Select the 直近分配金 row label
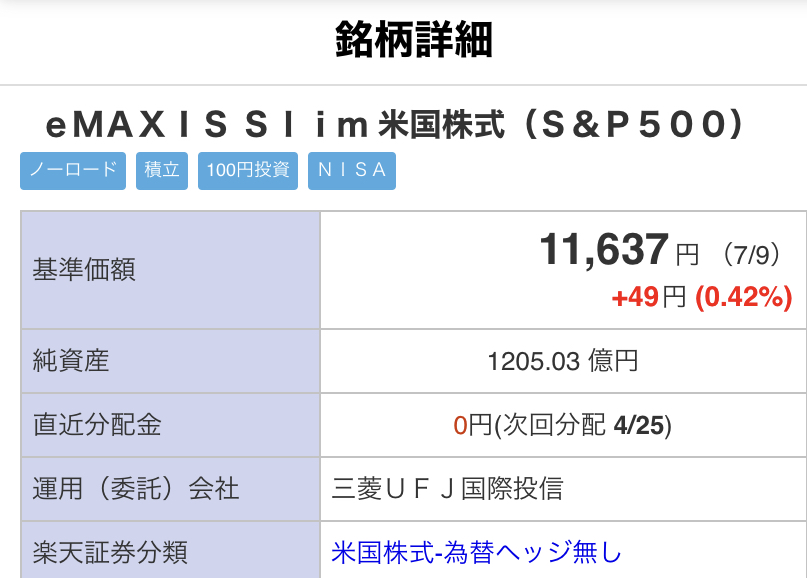This screenshot has width=807, height=578. (97, 425)
